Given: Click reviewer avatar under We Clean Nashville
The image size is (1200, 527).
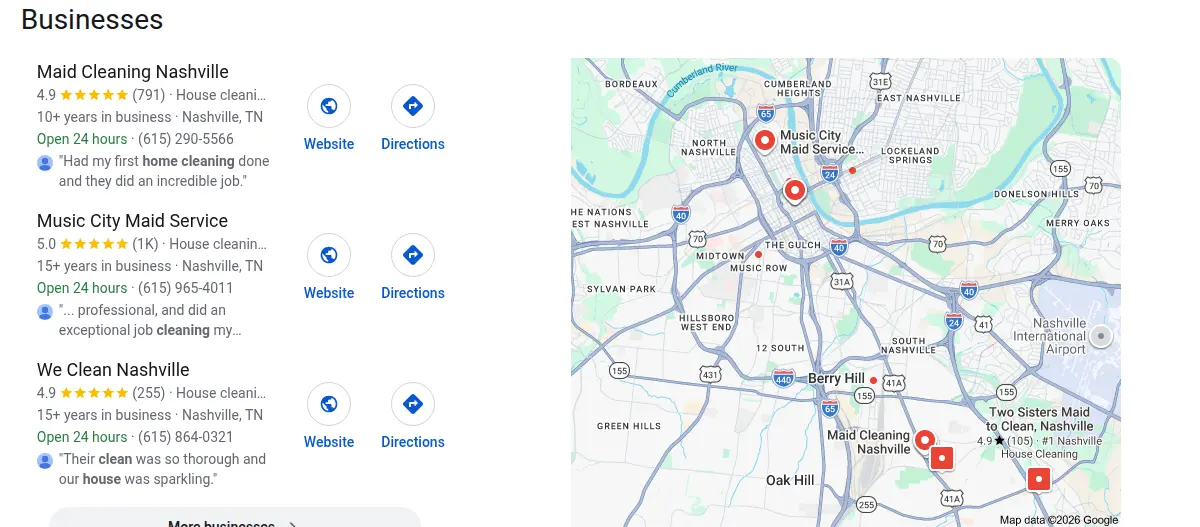Looking at the screenshot, I should click(45, 461).
